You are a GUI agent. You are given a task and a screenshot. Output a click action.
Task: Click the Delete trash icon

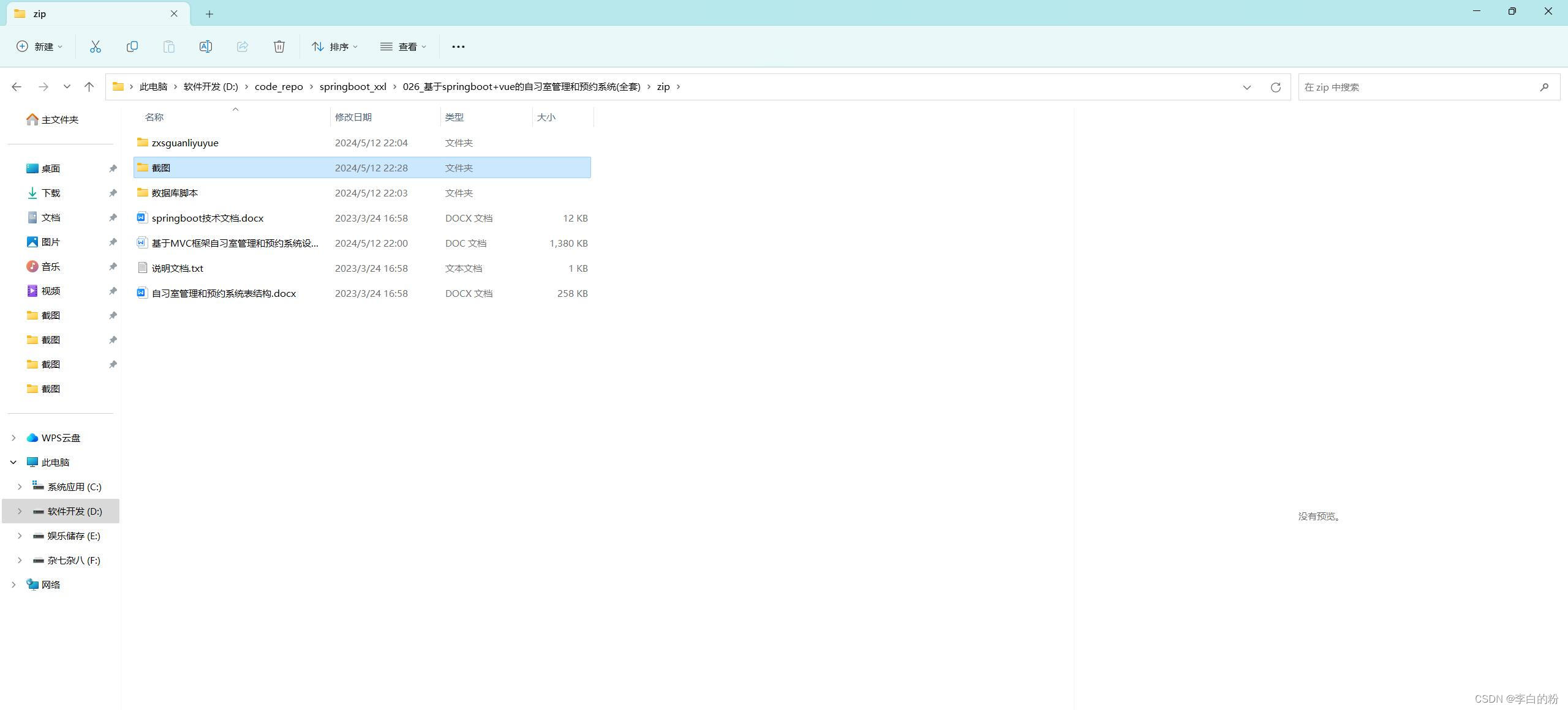pos(279,47)
